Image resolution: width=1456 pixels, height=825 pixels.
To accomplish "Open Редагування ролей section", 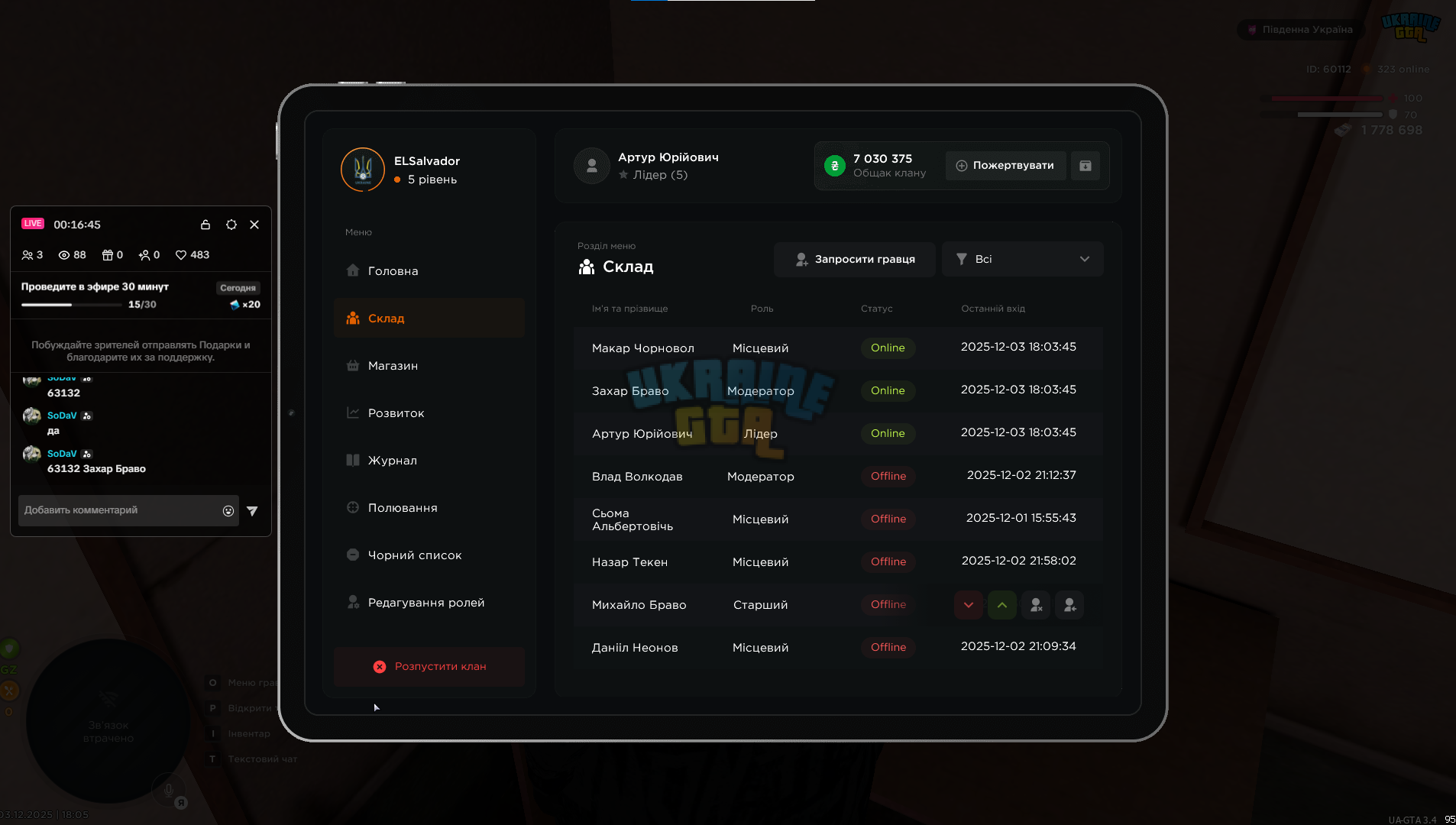I will point(429,603).
